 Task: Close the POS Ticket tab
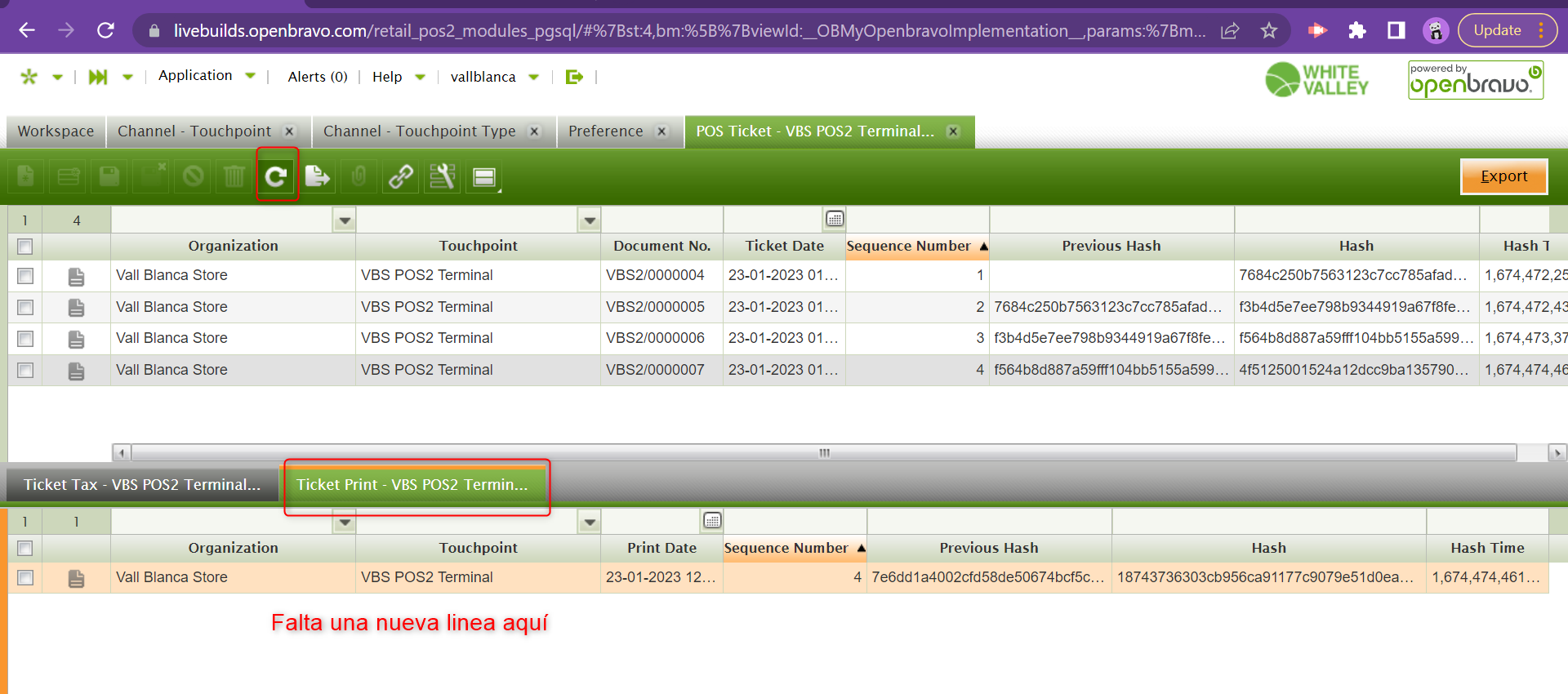tap(953, 131)
